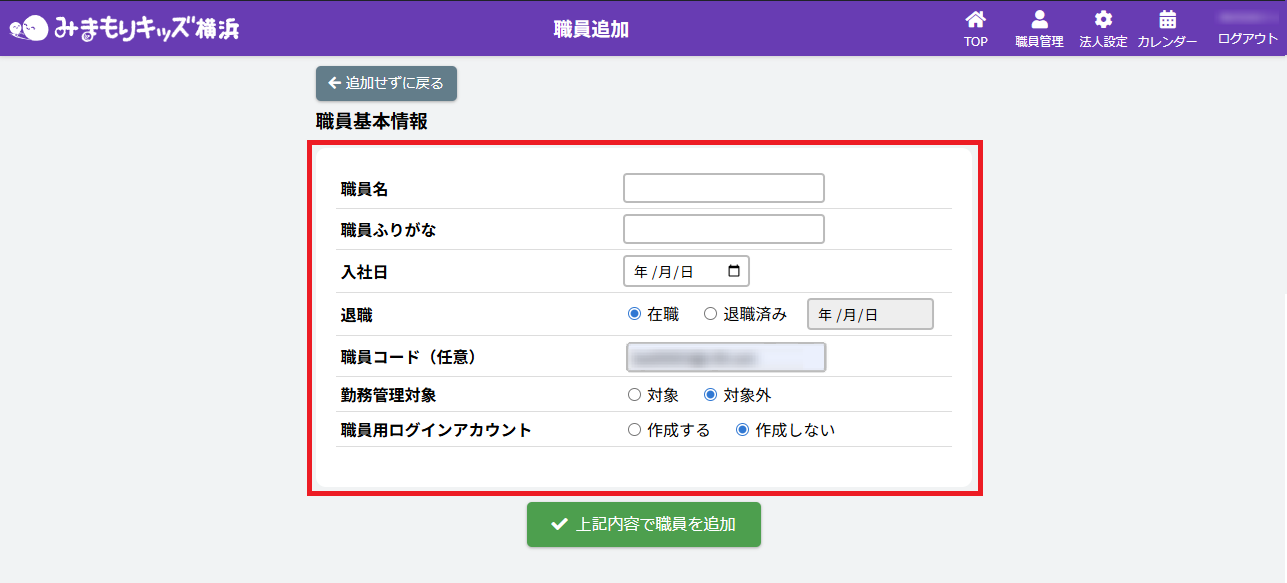Open the カレンダー calendar icon
The image size is (1287, 583).
tap(1167, 20)
